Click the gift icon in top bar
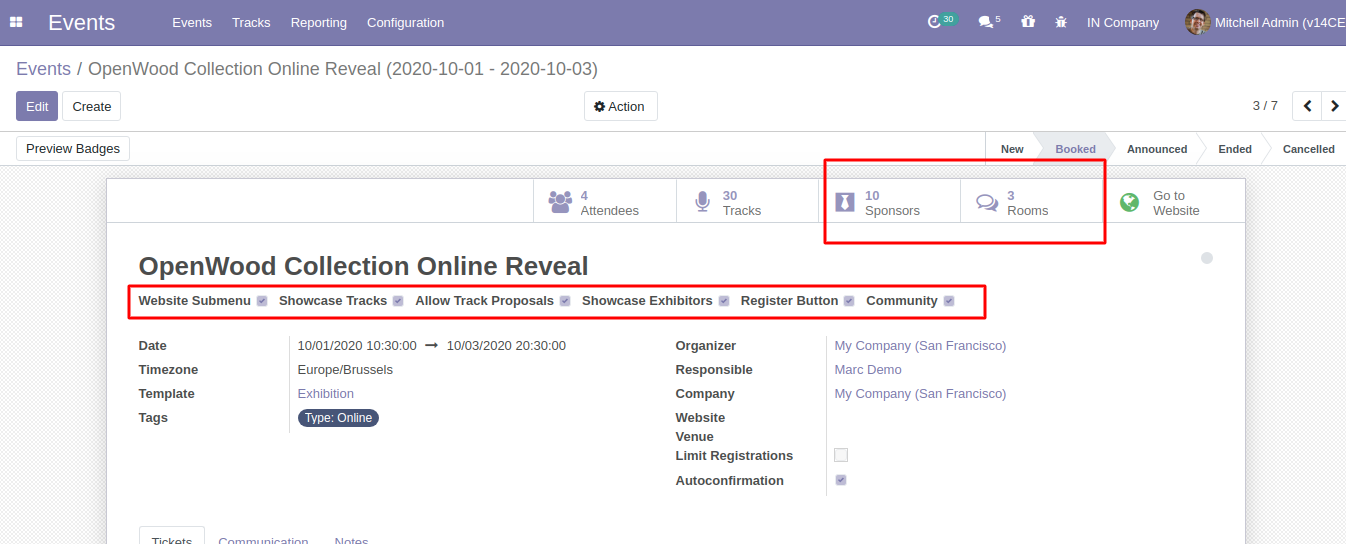This screenshot has width=1346, height=544. 1028,22
